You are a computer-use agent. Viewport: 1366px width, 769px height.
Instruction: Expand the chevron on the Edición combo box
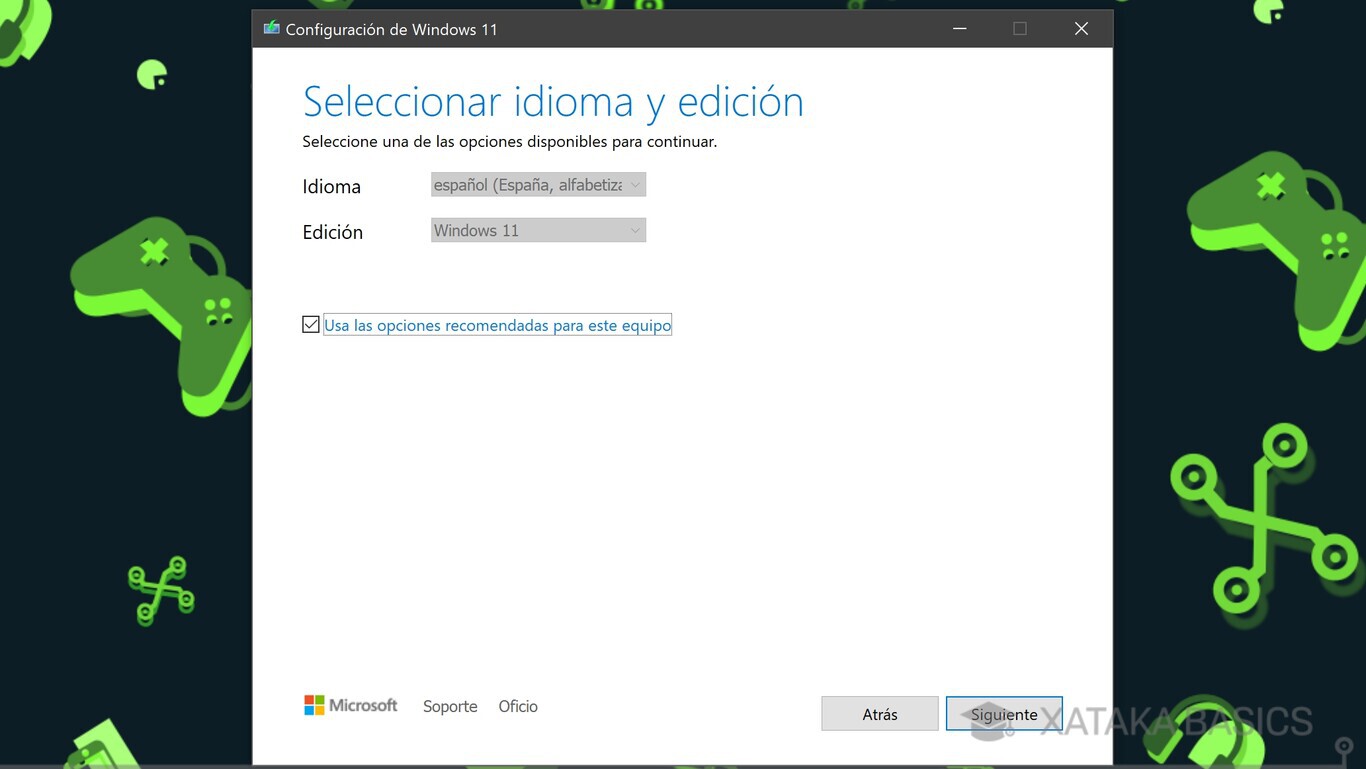[x=635, y=230]
